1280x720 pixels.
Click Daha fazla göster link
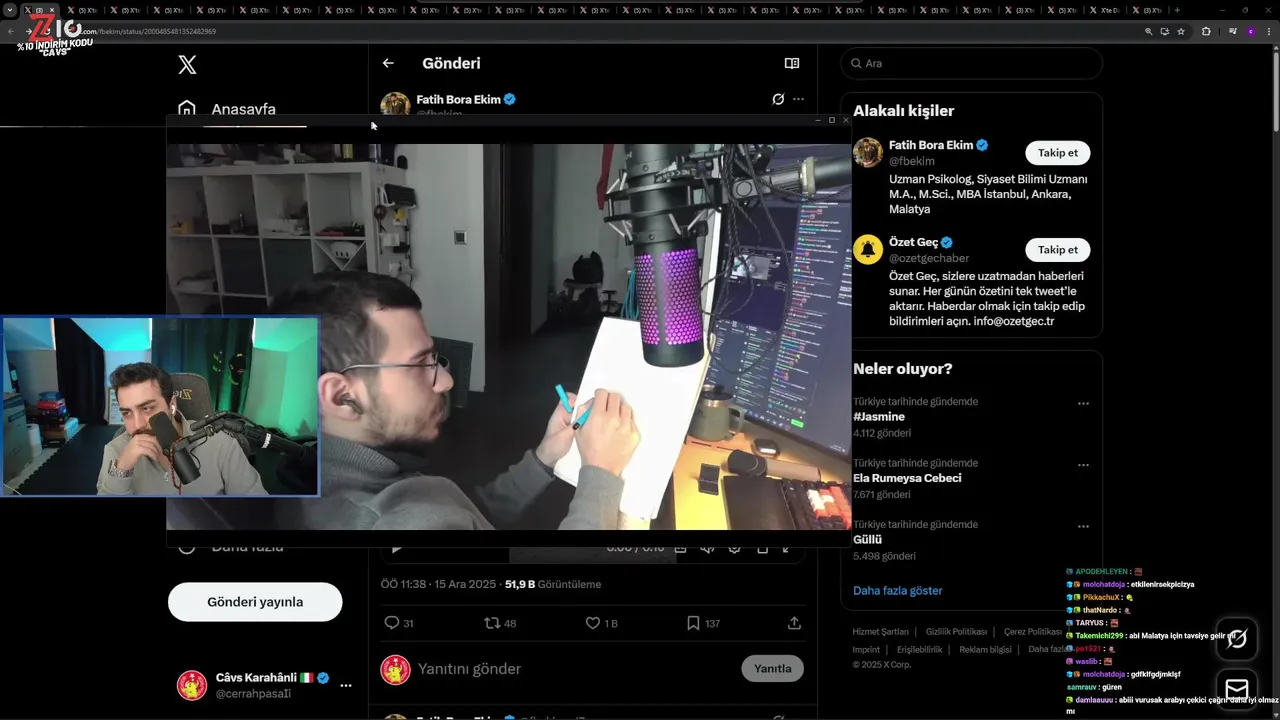click(x=897, y=590)
